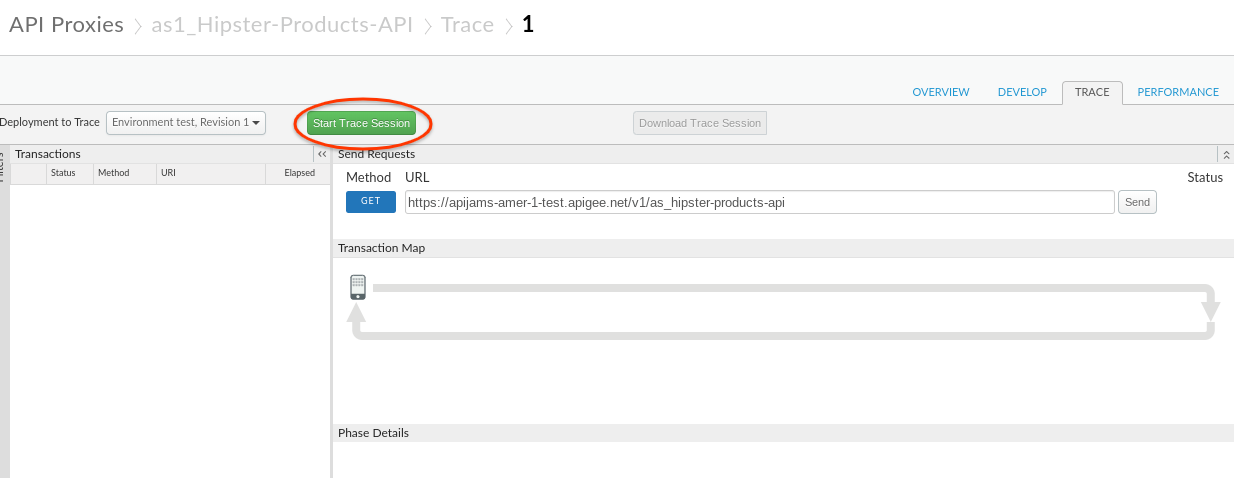Sort transactions by URI column header
The width and height of the screenshot is (1236, 481).
click(211, 173)
